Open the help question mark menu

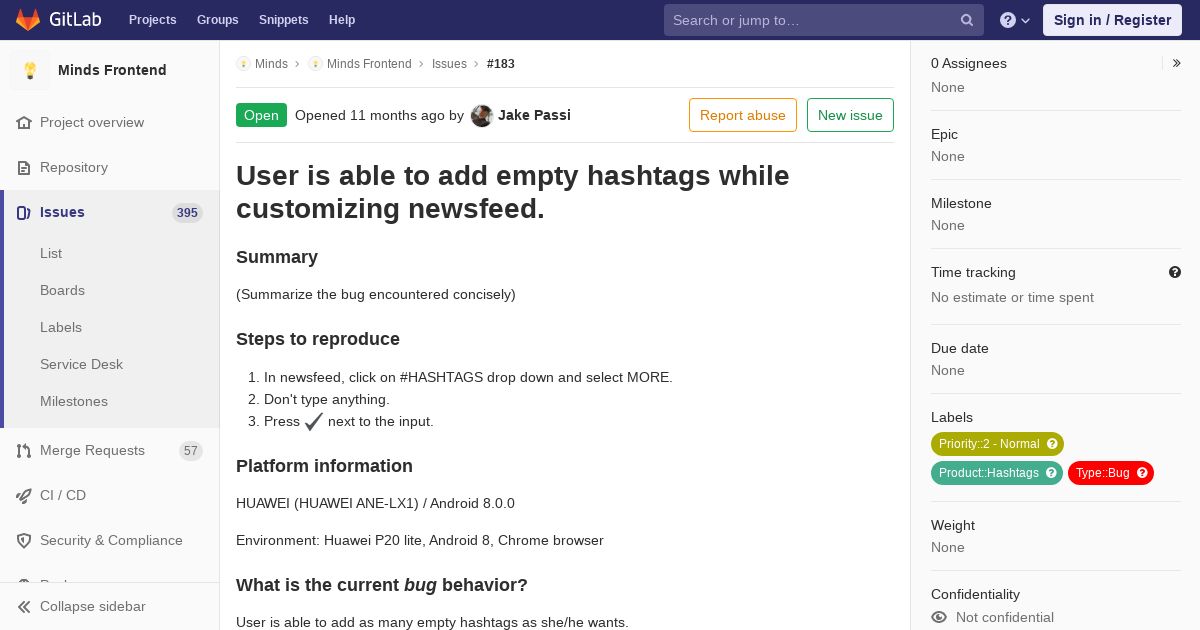[1015, 20]
